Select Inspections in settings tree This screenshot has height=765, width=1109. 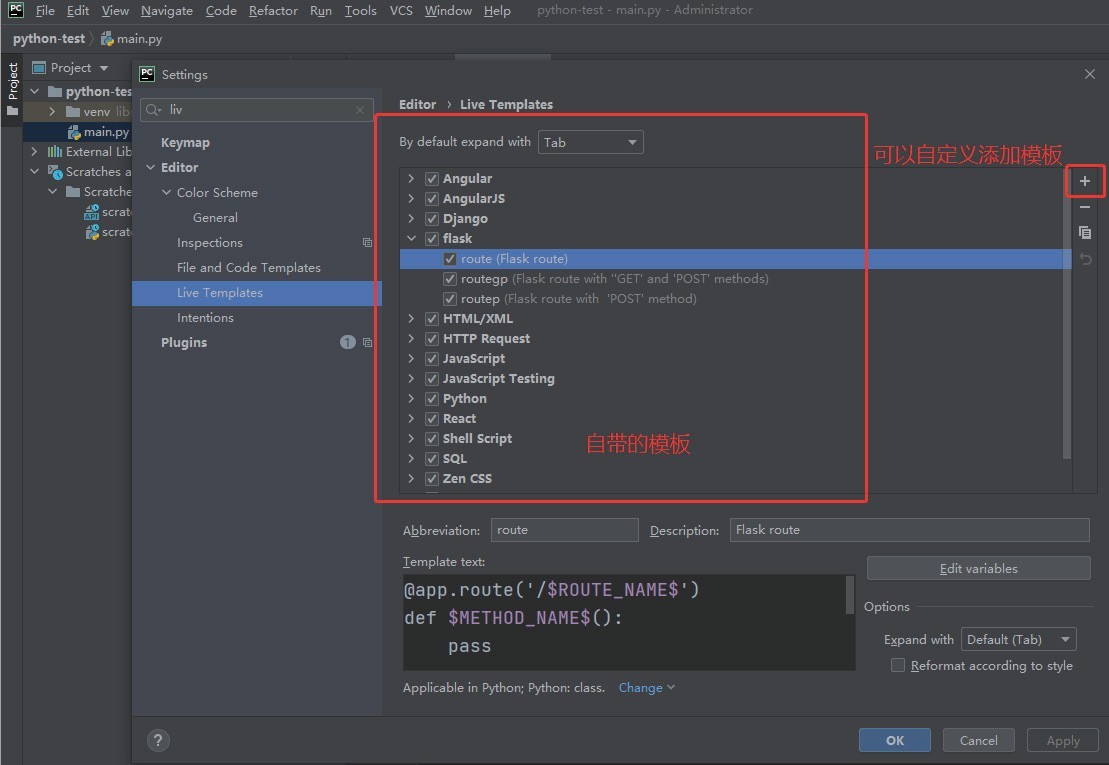coord(209,243)
